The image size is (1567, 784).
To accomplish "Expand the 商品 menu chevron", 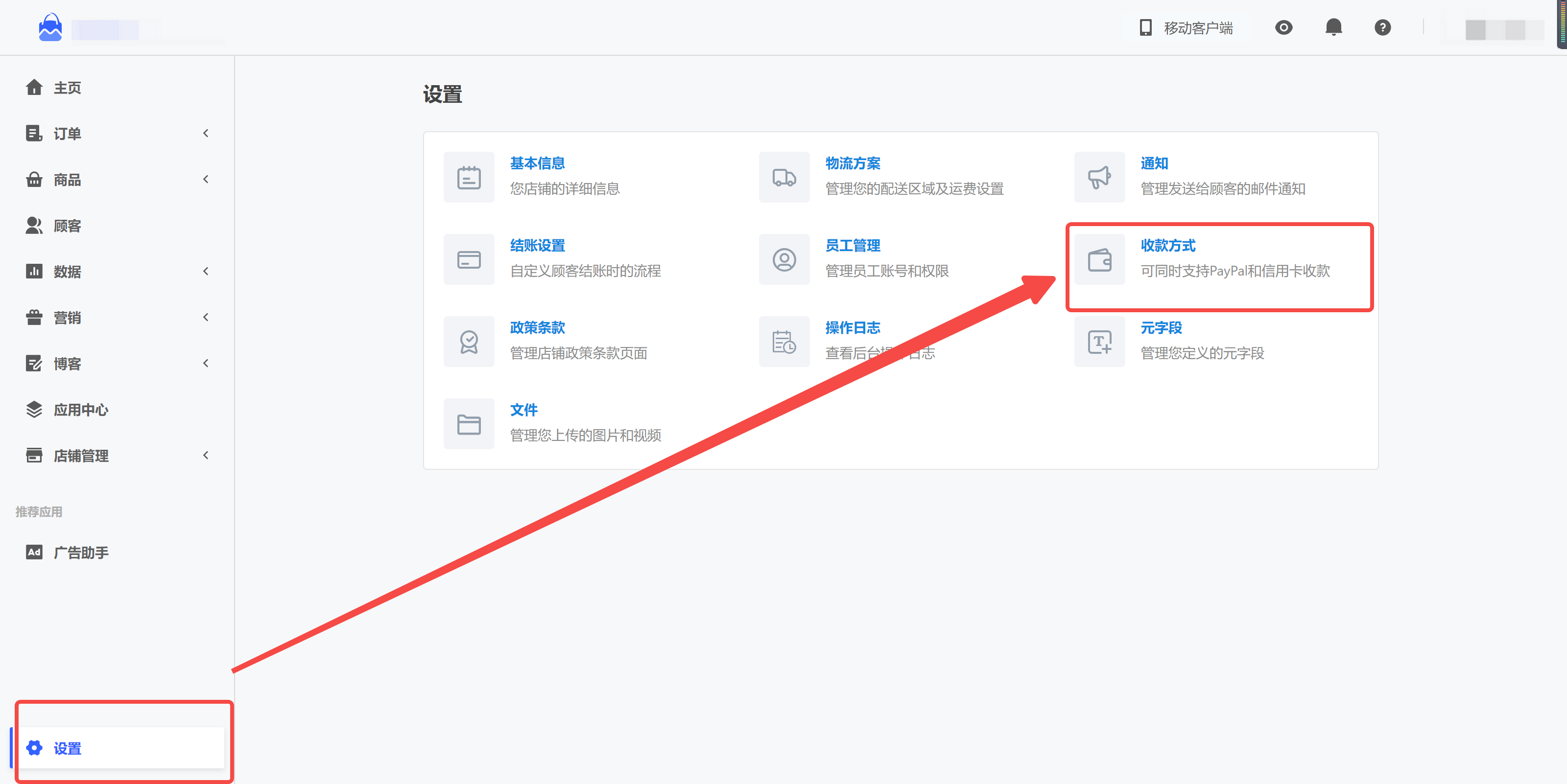I will (206, 179).
